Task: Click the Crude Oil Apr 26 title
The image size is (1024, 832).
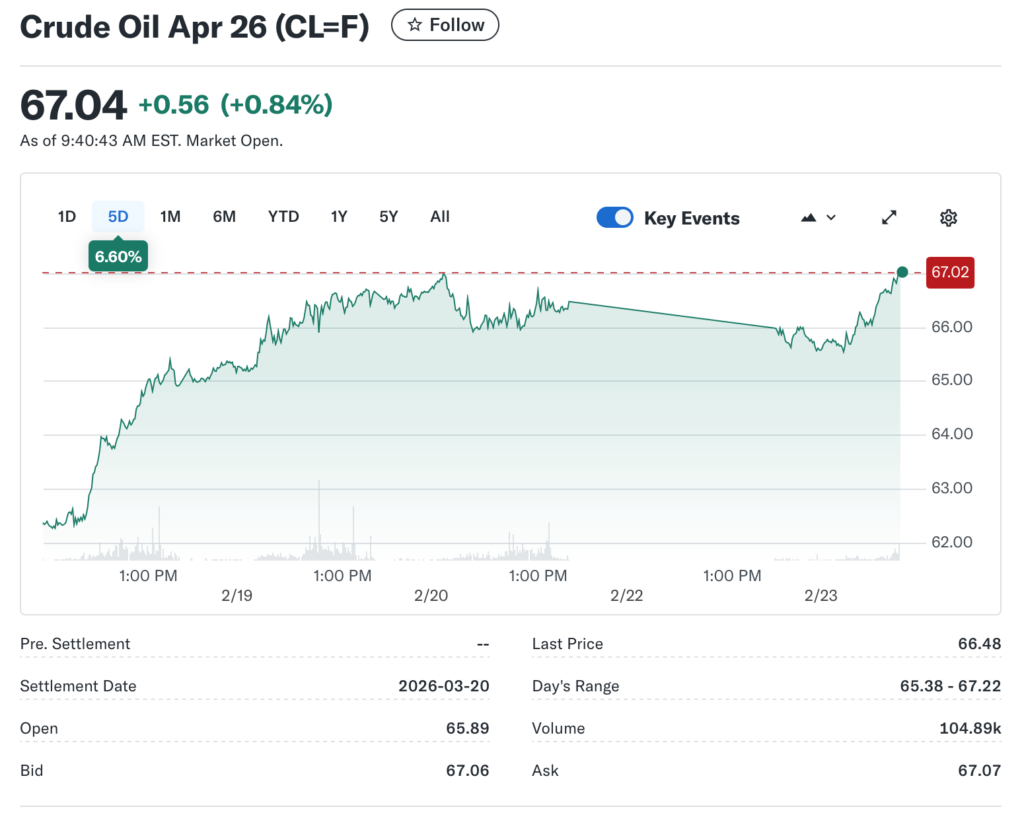Action: [x=193, y=26]
